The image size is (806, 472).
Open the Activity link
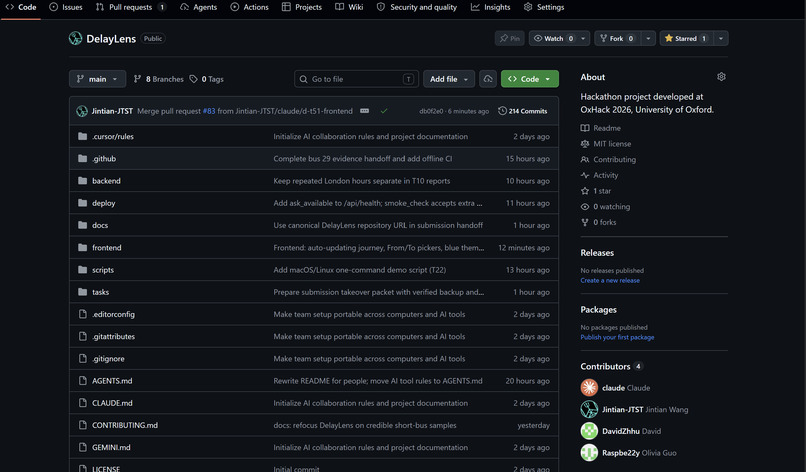599,175
